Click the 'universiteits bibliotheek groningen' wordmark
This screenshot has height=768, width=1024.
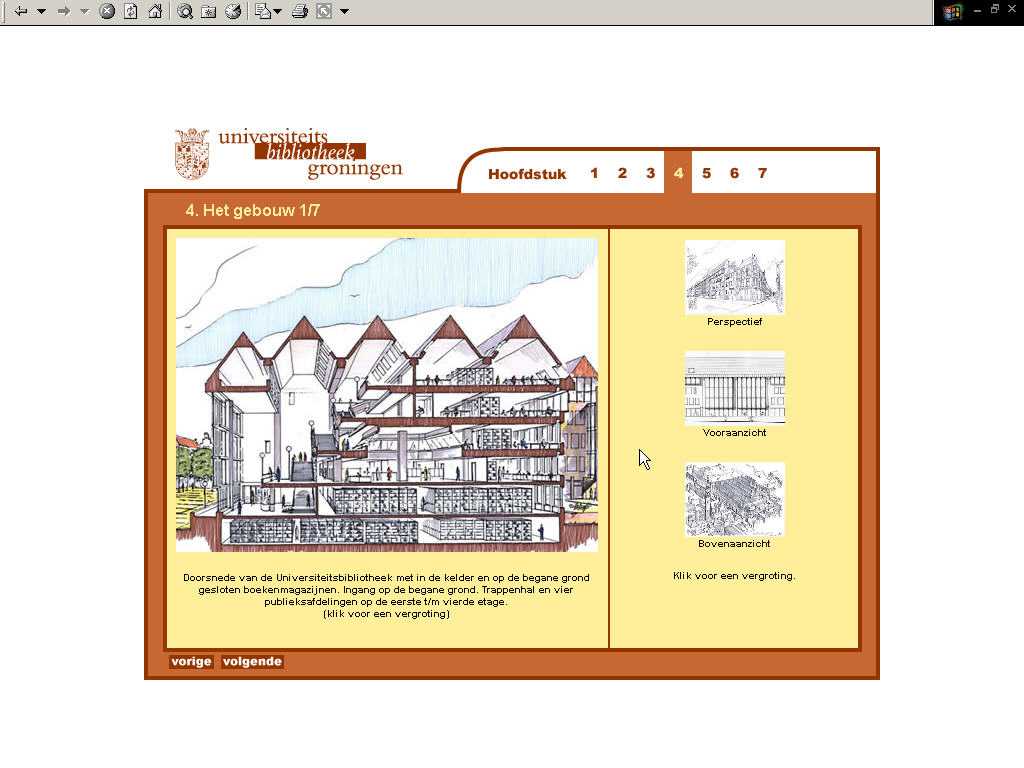pos(310,153)
